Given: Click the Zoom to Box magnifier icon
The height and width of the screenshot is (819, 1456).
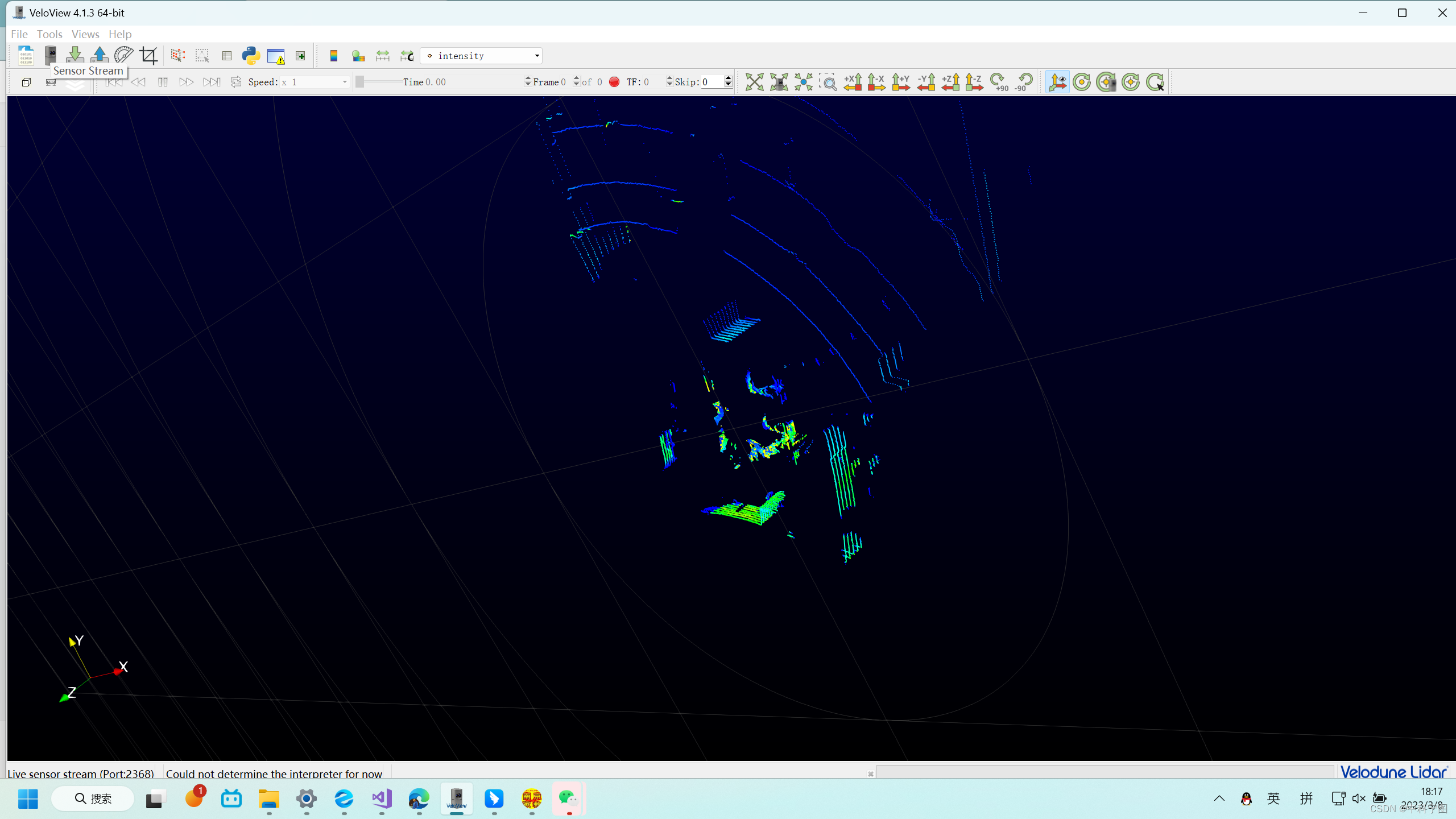Looking at the screenshot, I should 828,82.
